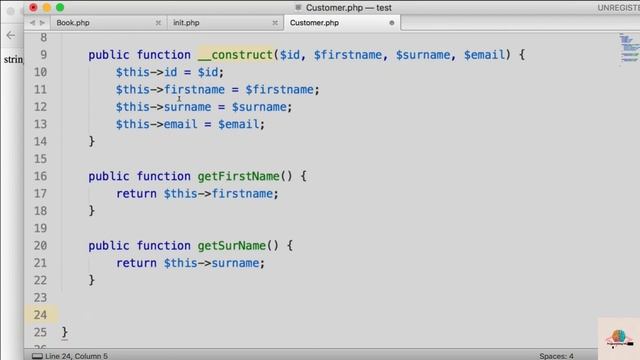Click the getSurName method name

coord(231,246)
